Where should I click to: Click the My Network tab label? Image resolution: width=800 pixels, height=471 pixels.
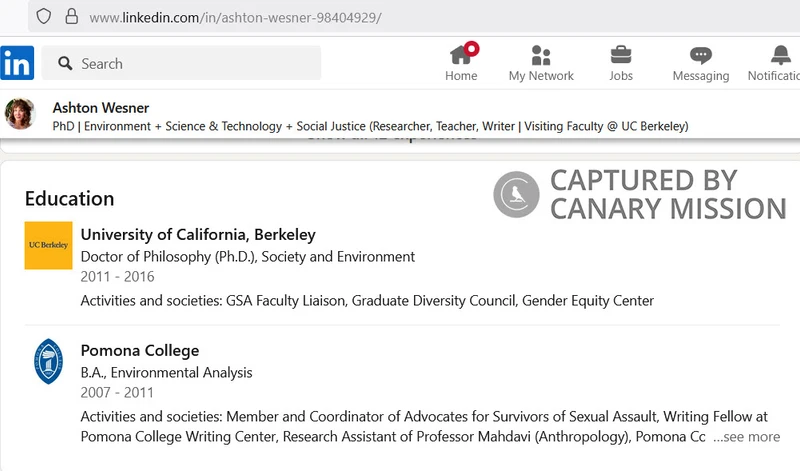pos(541,76)
